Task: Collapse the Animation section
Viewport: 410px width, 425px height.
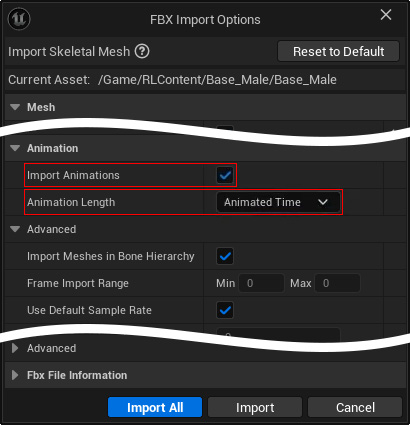Action: click(x=15, y=148)
